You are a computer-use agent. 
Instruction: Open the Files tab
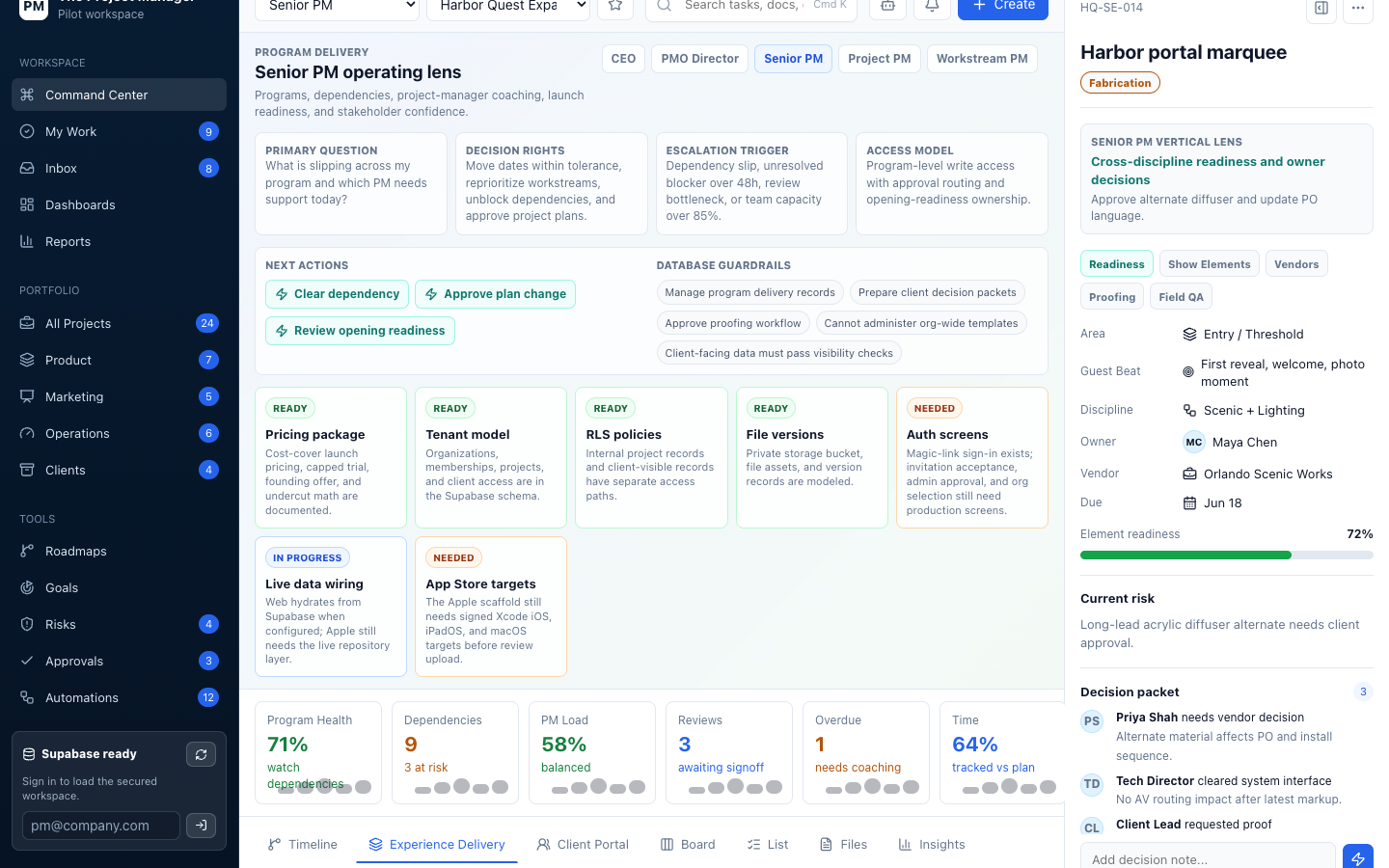(843, 844)
